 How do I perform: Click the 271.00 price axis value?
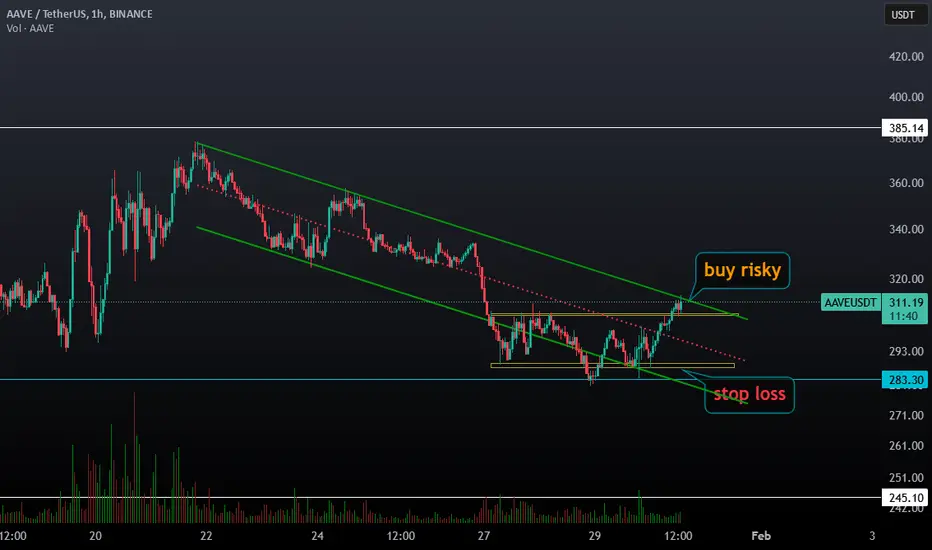(x=906, y=416)
